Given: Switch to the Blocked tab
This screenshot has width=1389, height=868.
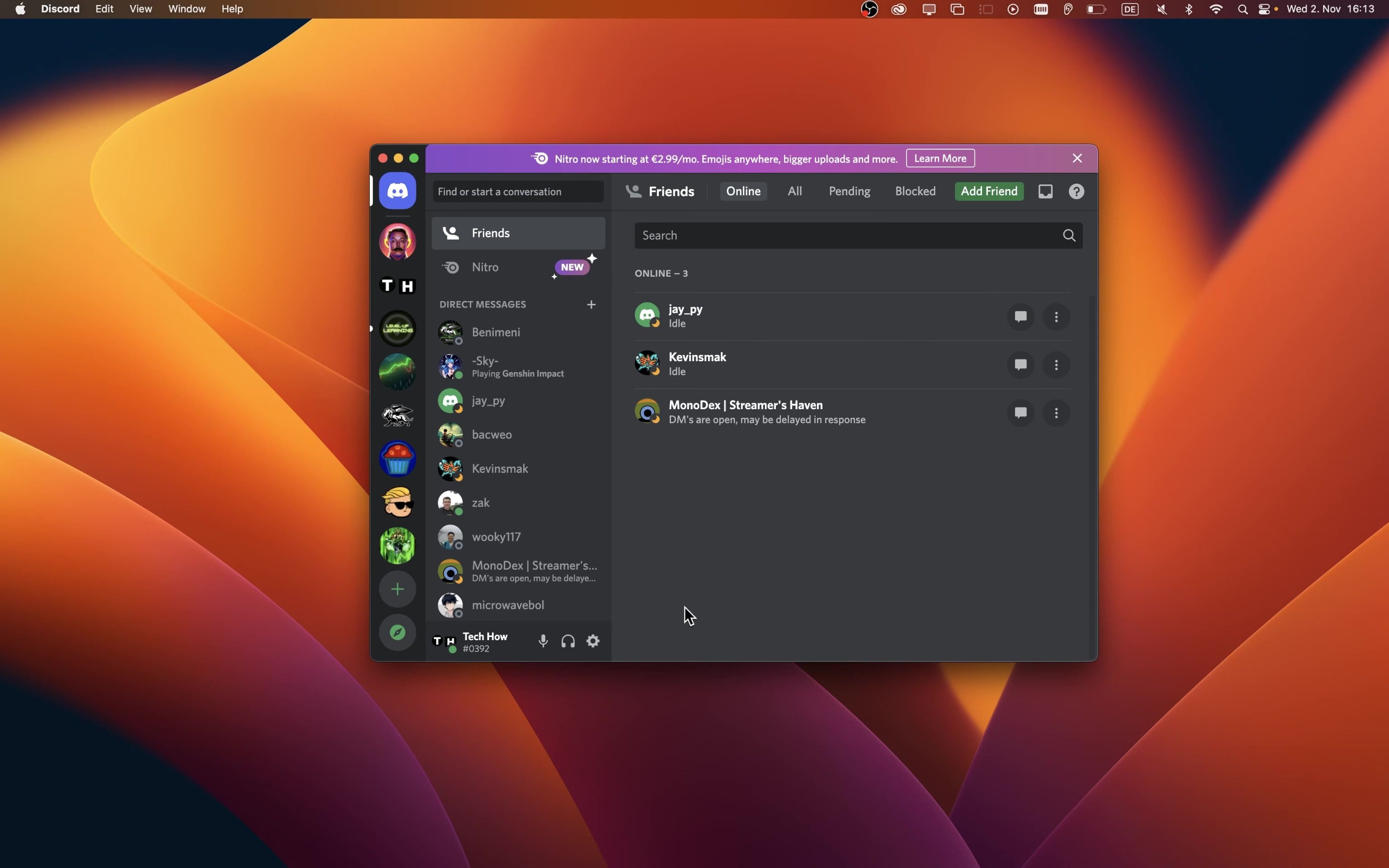Looking at the screenshot, I should (916, 191).
